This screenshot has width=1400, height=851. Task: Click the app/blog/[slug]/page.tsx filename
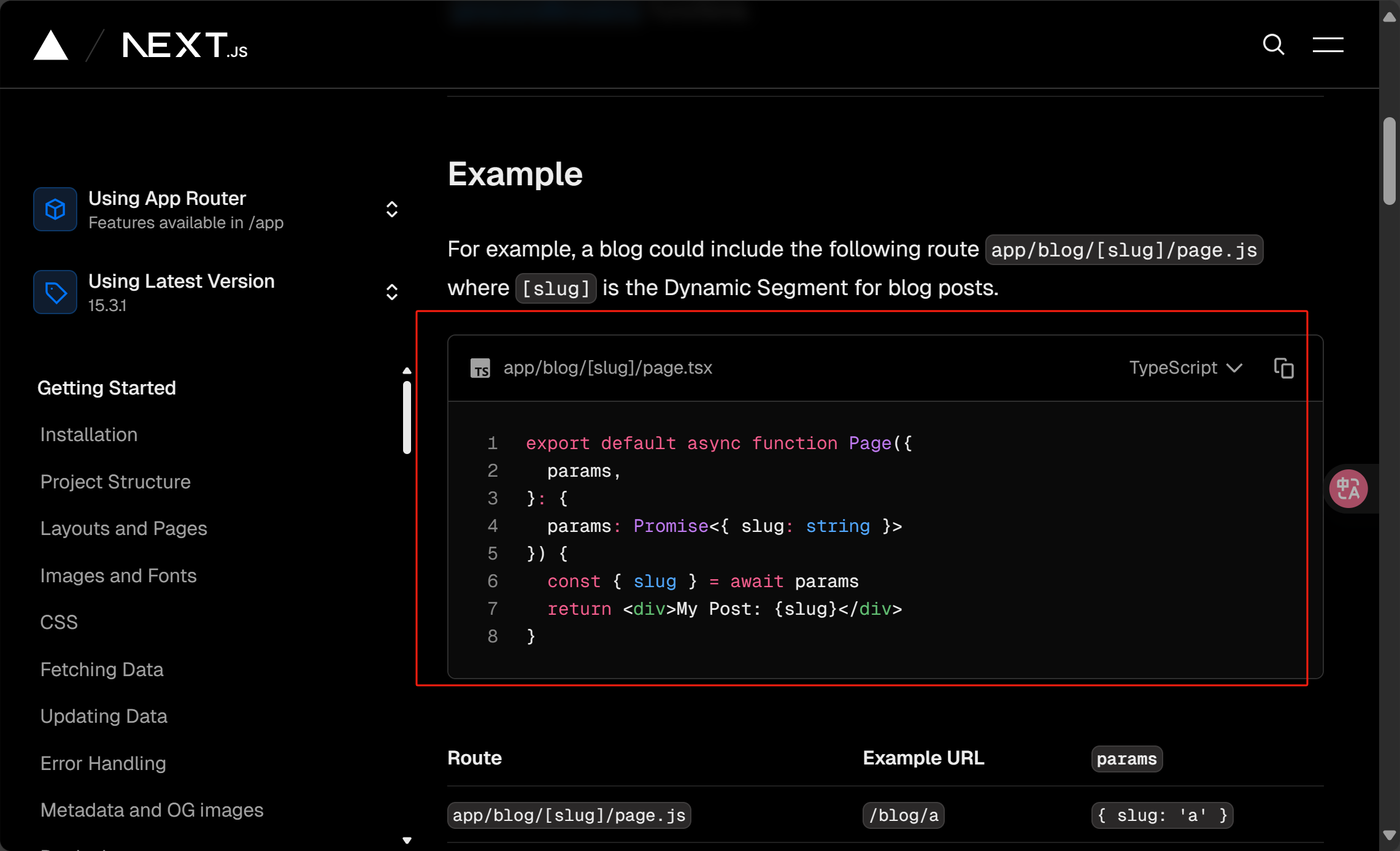608,368
